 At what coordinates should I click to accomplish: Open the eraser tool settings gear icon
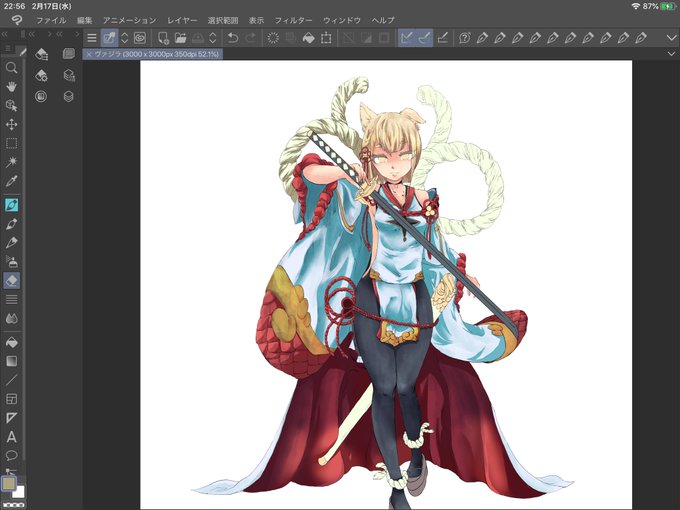tap(41, 75)
